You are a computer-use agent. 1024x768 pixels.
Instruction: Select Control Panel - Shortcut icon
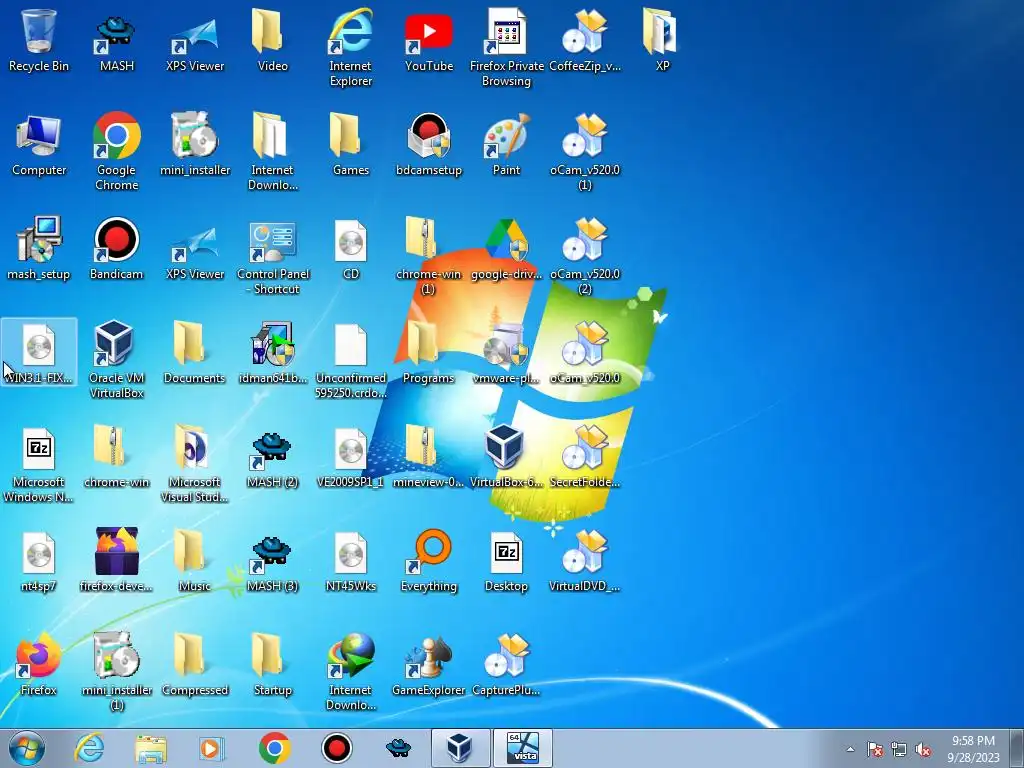pos(272,255)
